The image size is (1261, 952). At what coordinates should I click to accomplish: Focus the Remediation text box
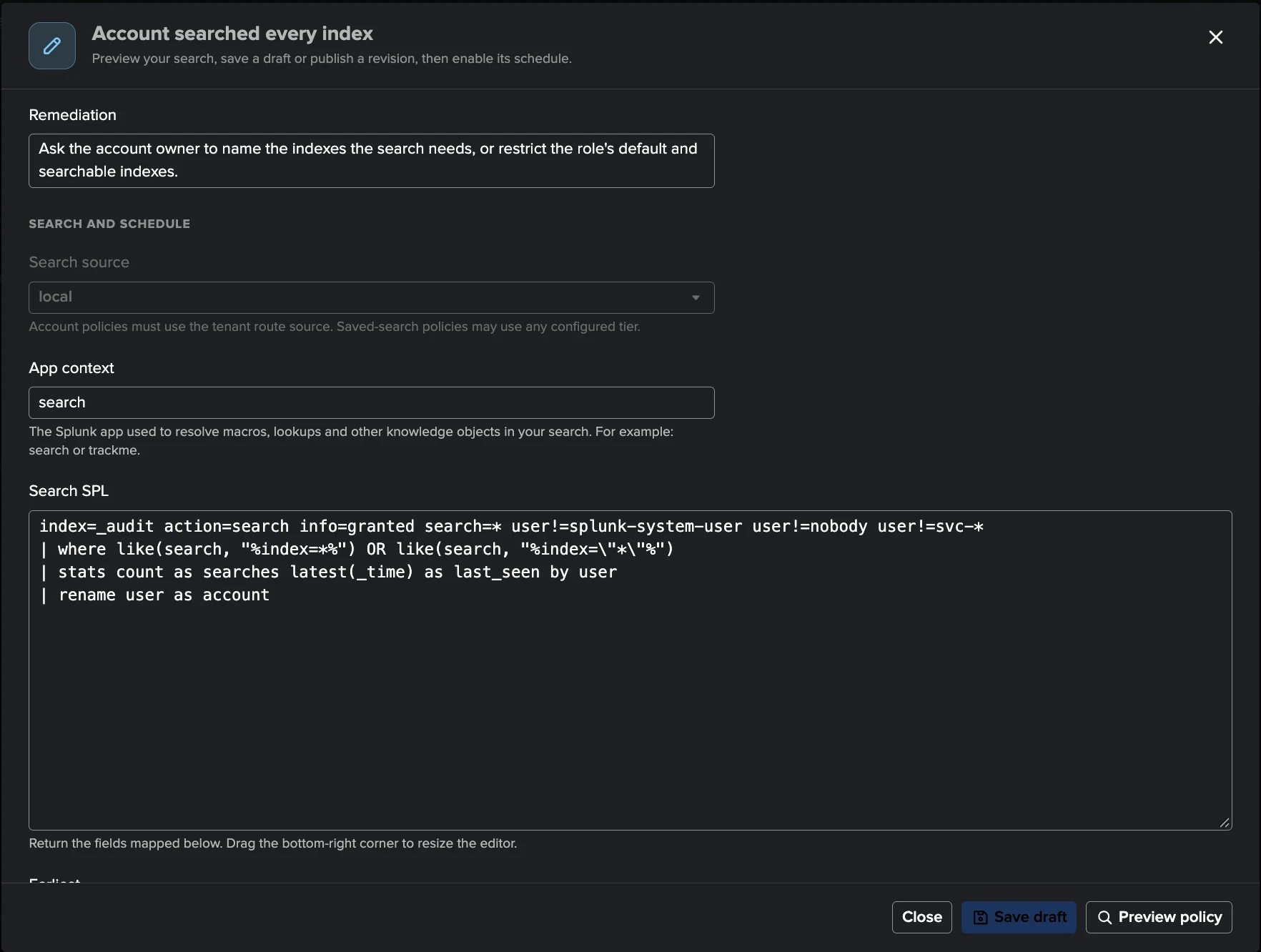point(372,161)
